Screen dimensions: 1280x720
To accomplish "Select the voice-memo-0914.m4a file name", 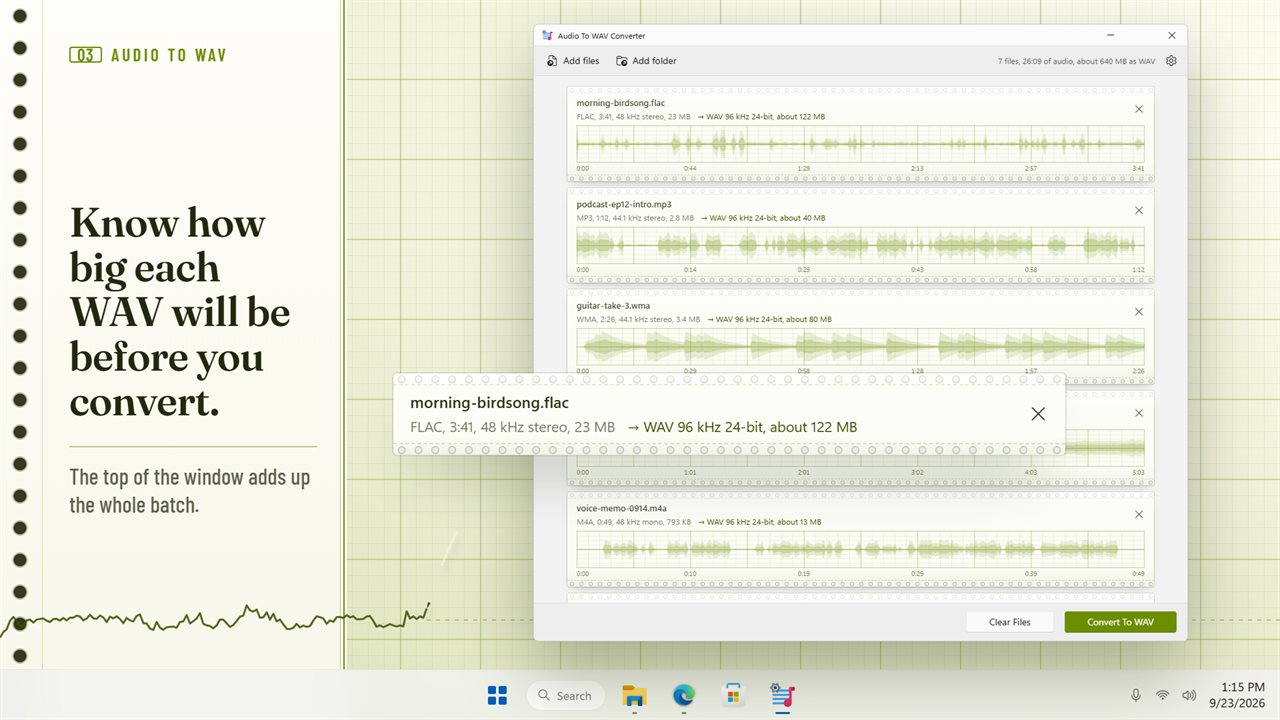I will [x=621, y=508].
